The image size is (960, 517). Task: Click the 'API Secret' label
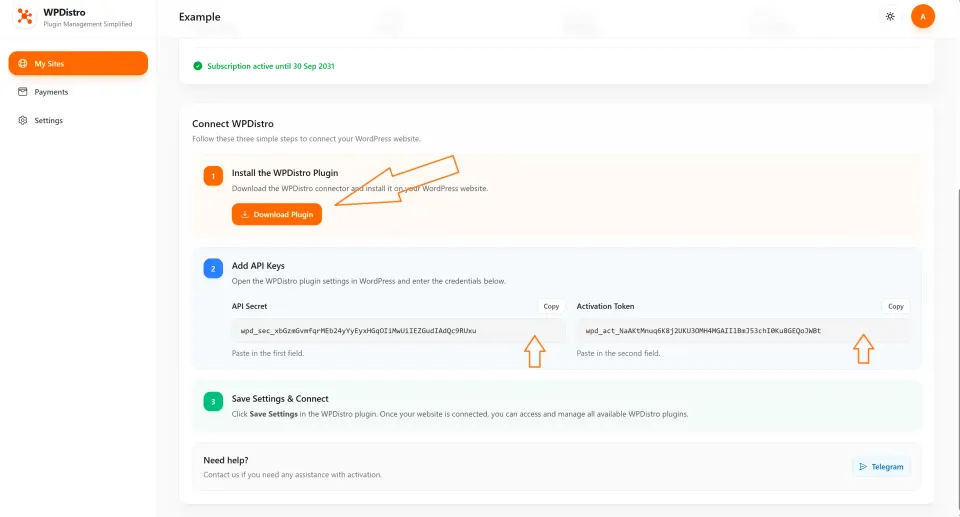point(249,306)
